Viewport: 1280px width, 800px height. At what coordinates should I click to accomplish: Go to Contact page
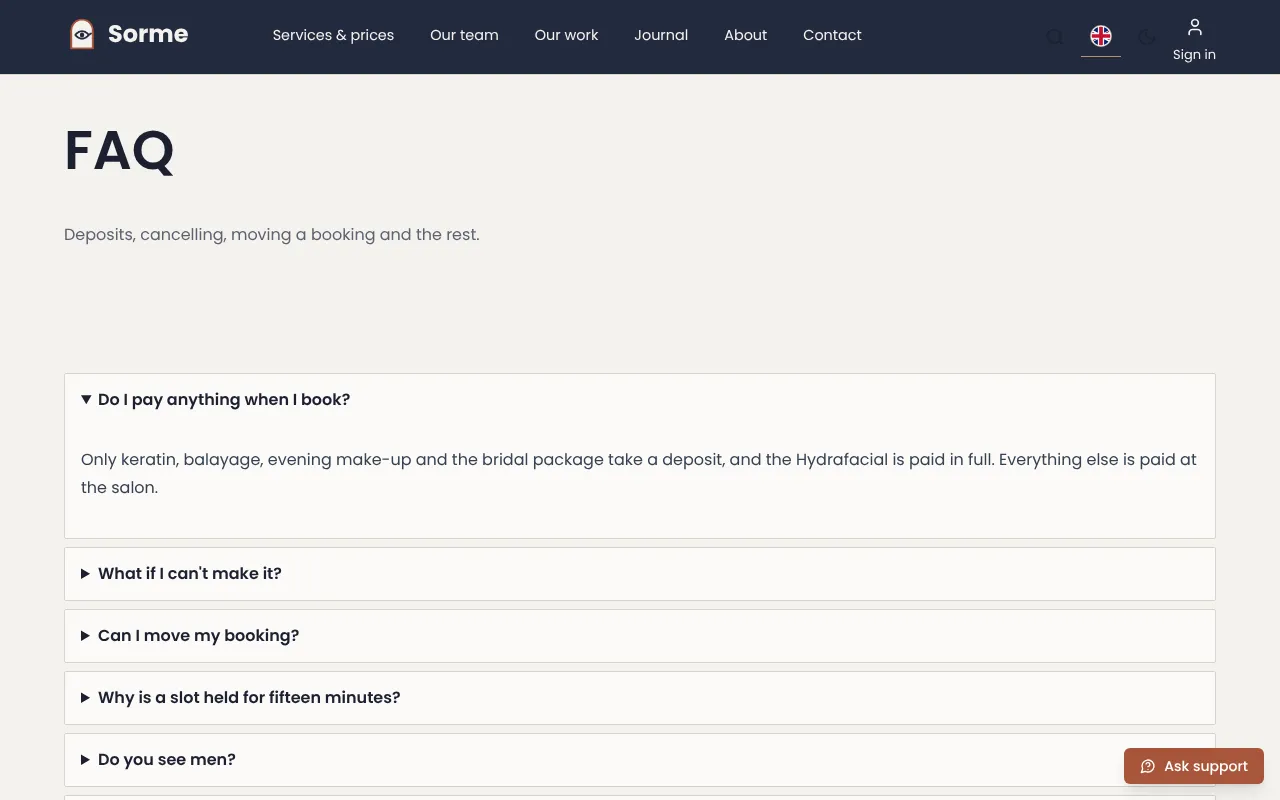[832, 35]
